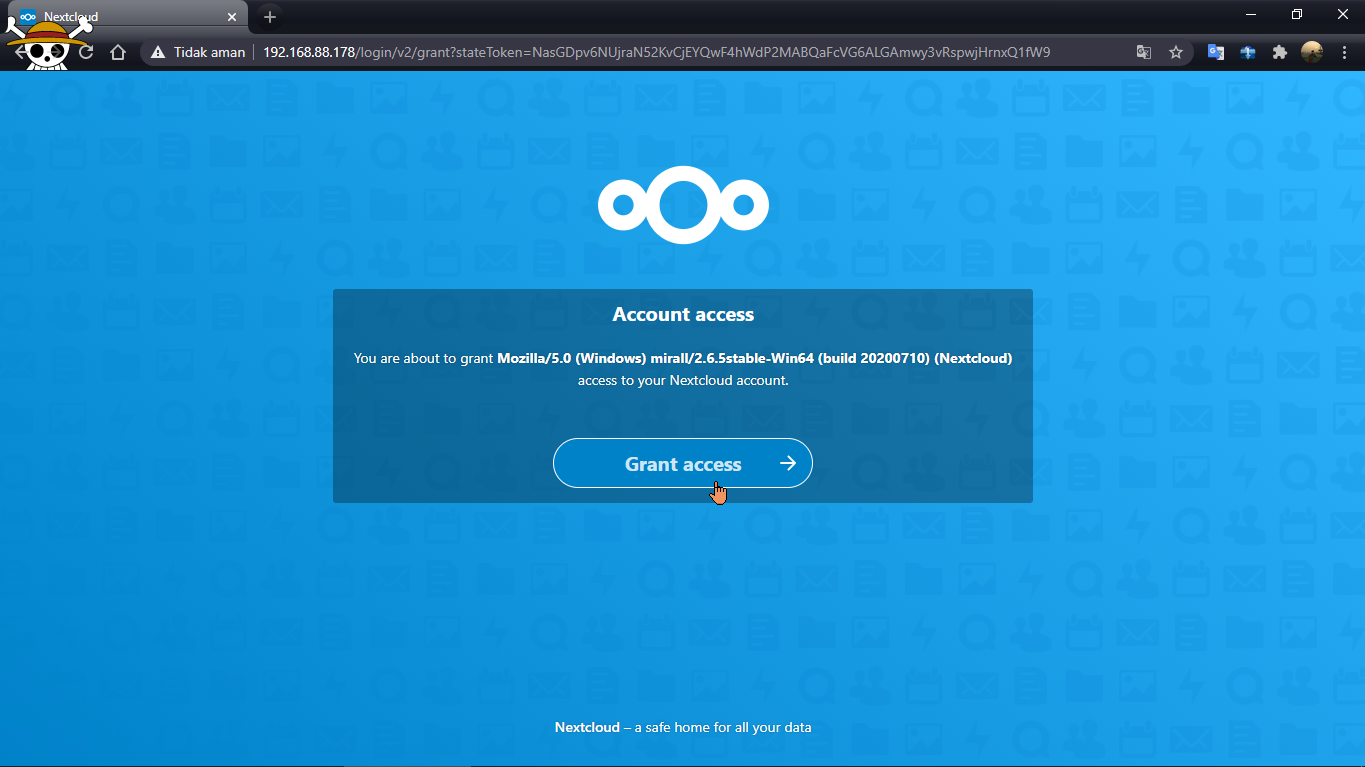
Task: Click the Account access heading
Action: (683, 314)
